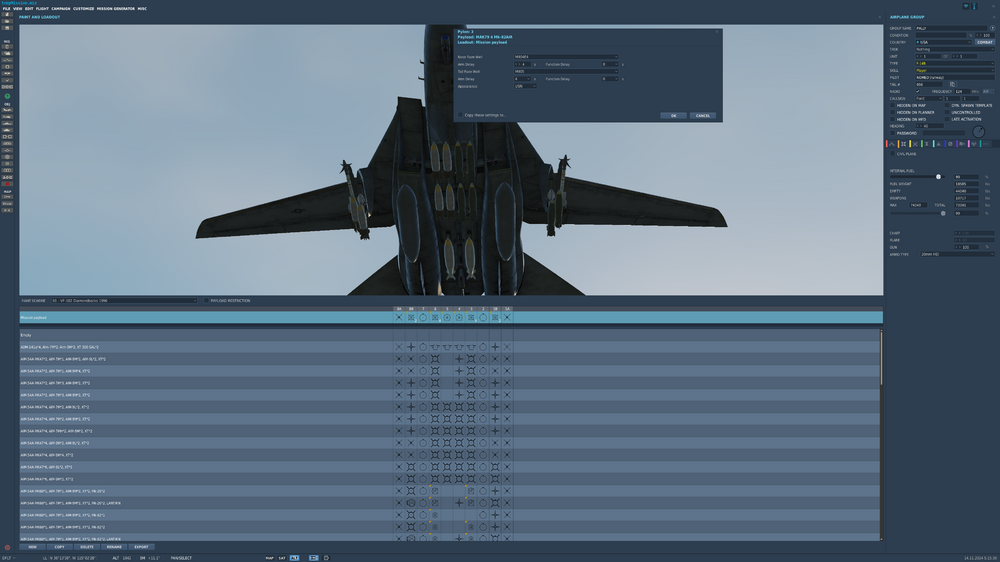Open the Appearance dropdown showing USN
Viewport: 1000px width, 562px height.
click(525, 86)
